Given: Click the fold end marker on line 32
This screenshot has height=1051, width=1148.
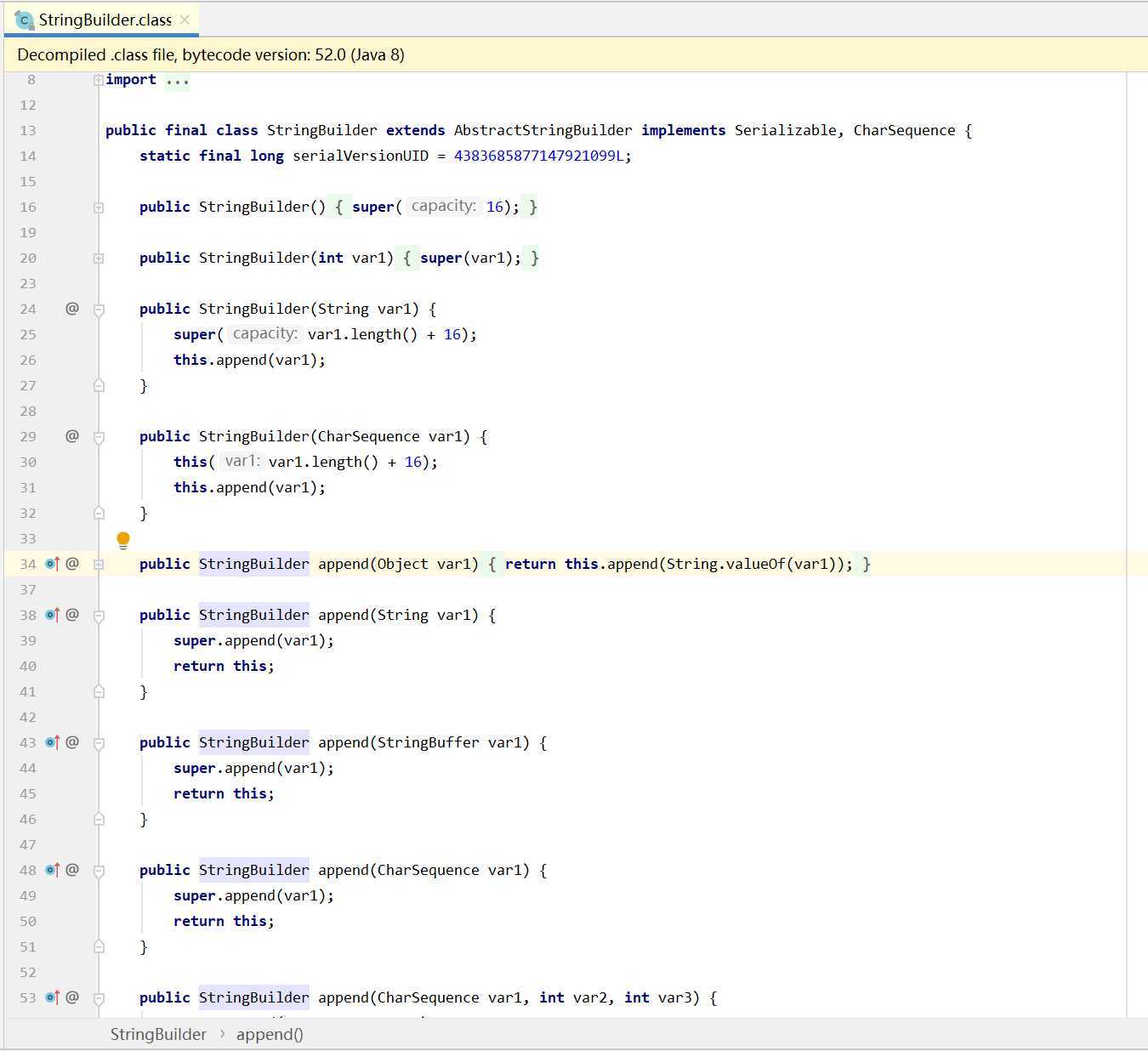Looking at the screenshot, I should click(99, 513).
